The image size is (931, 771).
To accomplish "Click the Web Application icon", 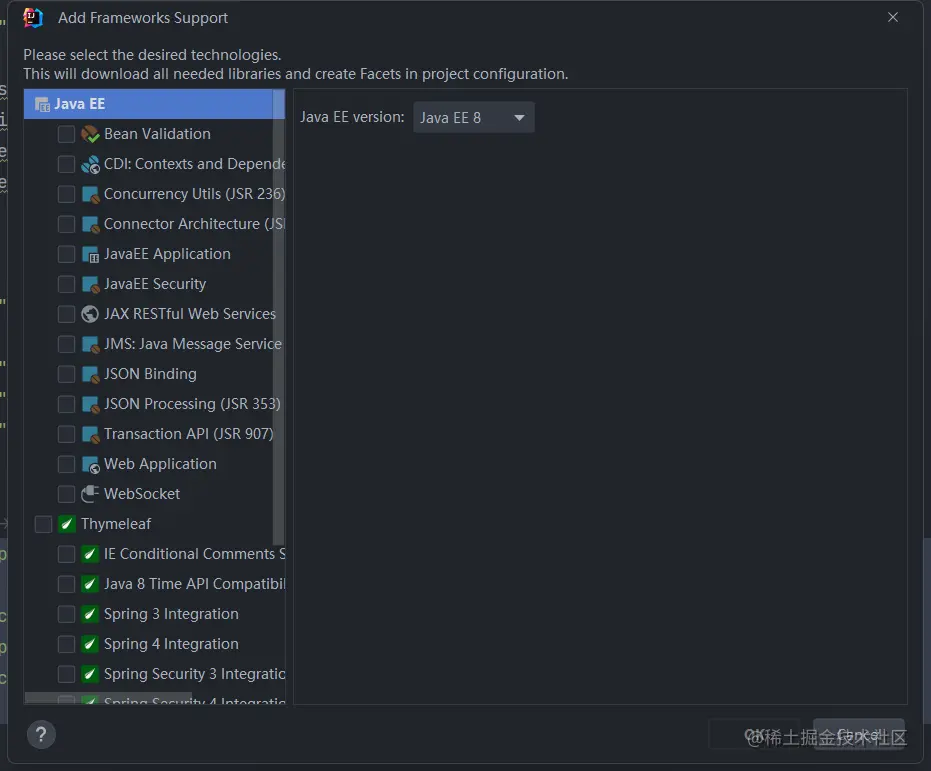I will pos(90,464).
